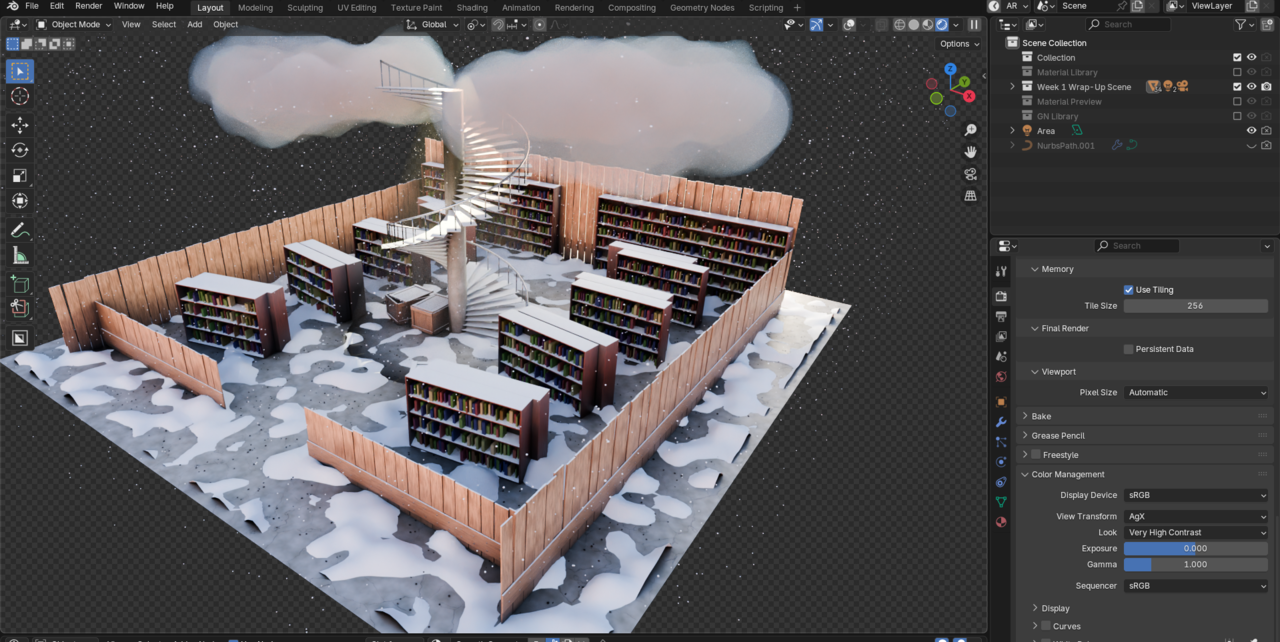This screenshot has width=1280, height=642.
Task: Click the Blender logo menu icon
Action: coord(12,6)
